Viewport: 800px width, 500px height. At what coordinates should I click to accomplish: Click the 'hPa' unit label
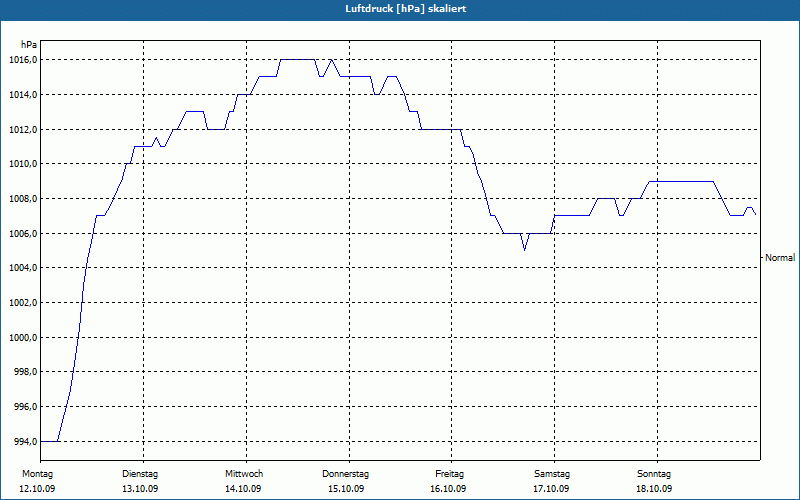click(x=29, y=44)
